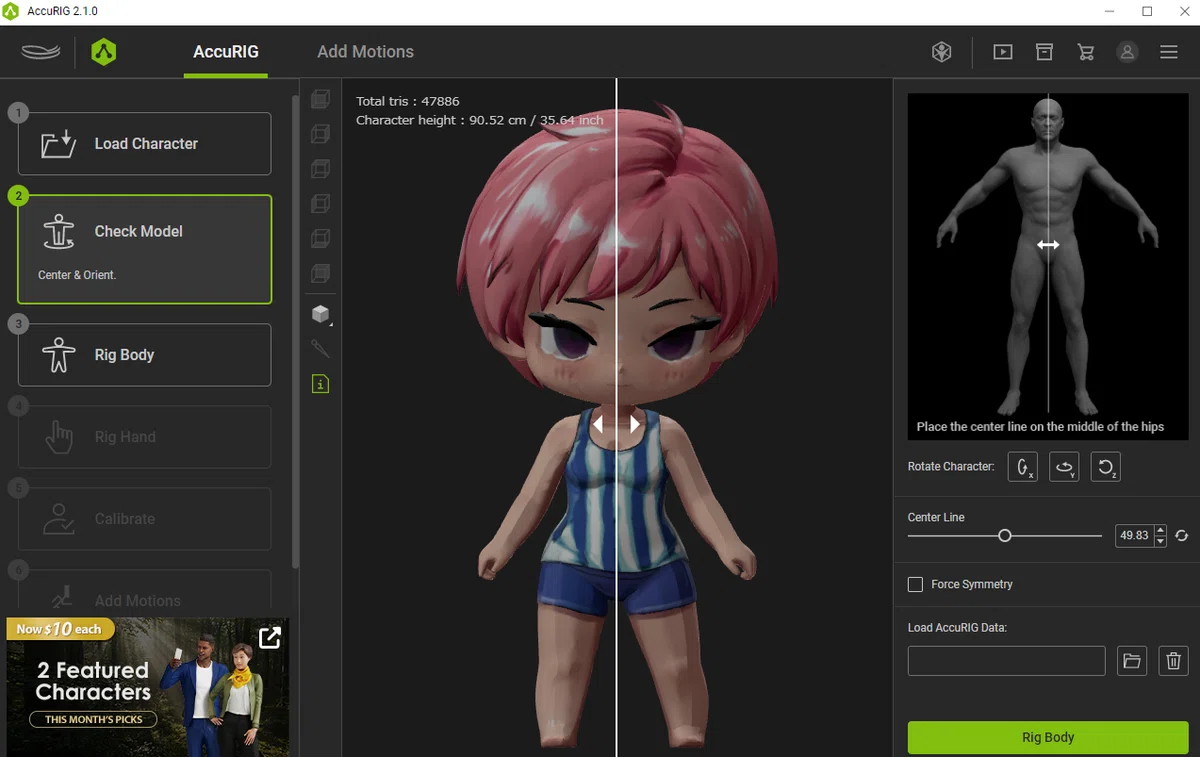Screen dimensions: 1200x757
Task: Open the inventory box icon
Action: 1044,52
